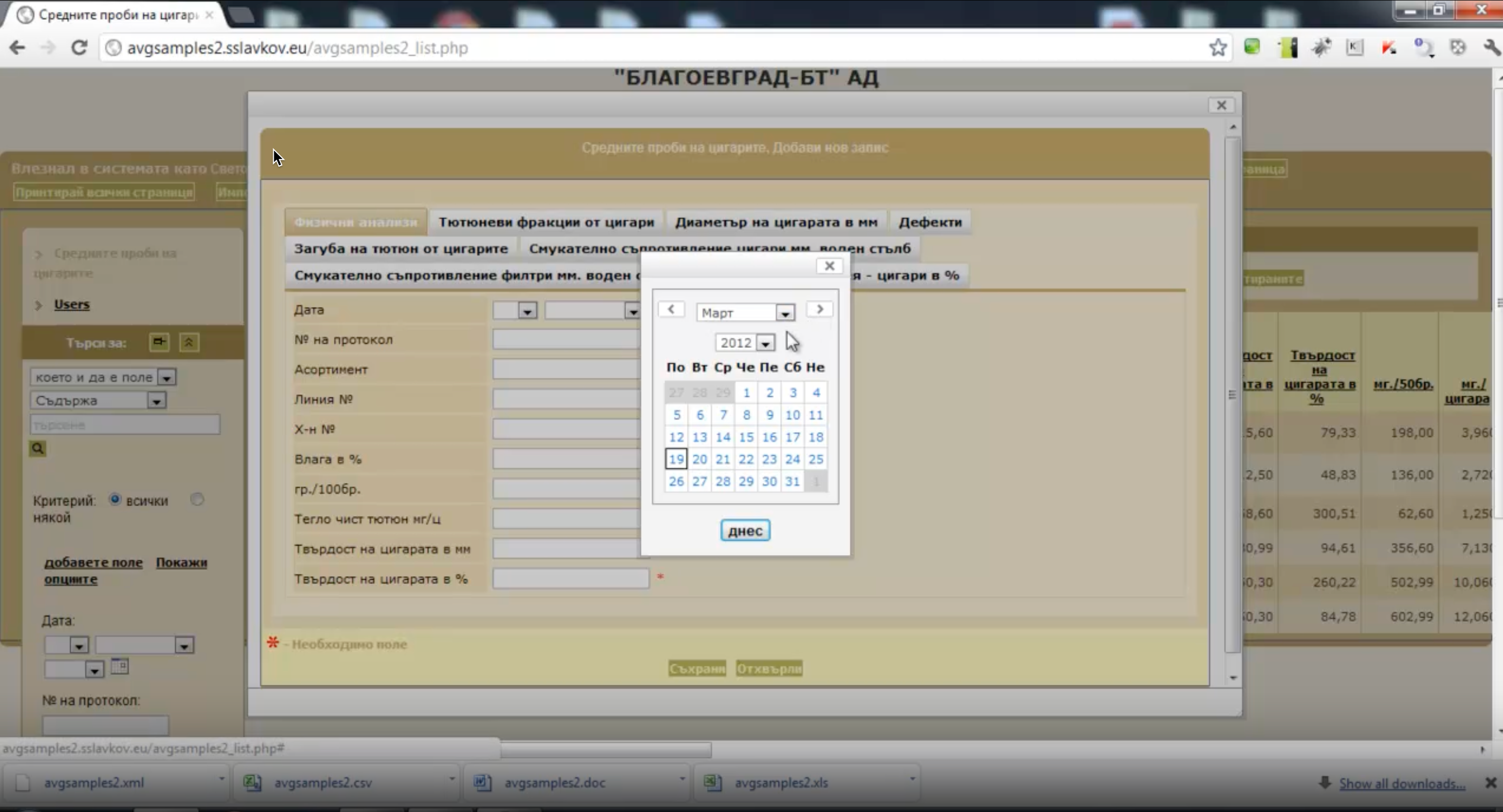Close the calendar popup with X

(x=829, y=266)
